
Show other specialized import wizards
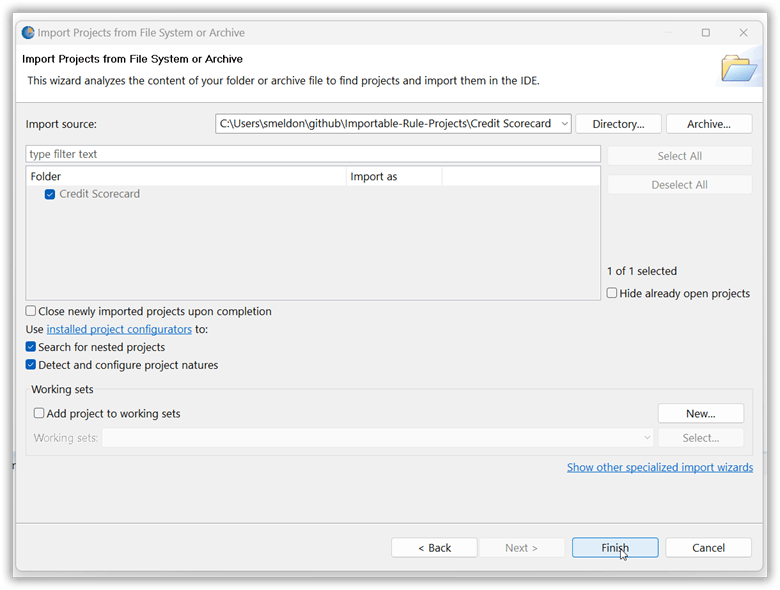click(660, 467)
